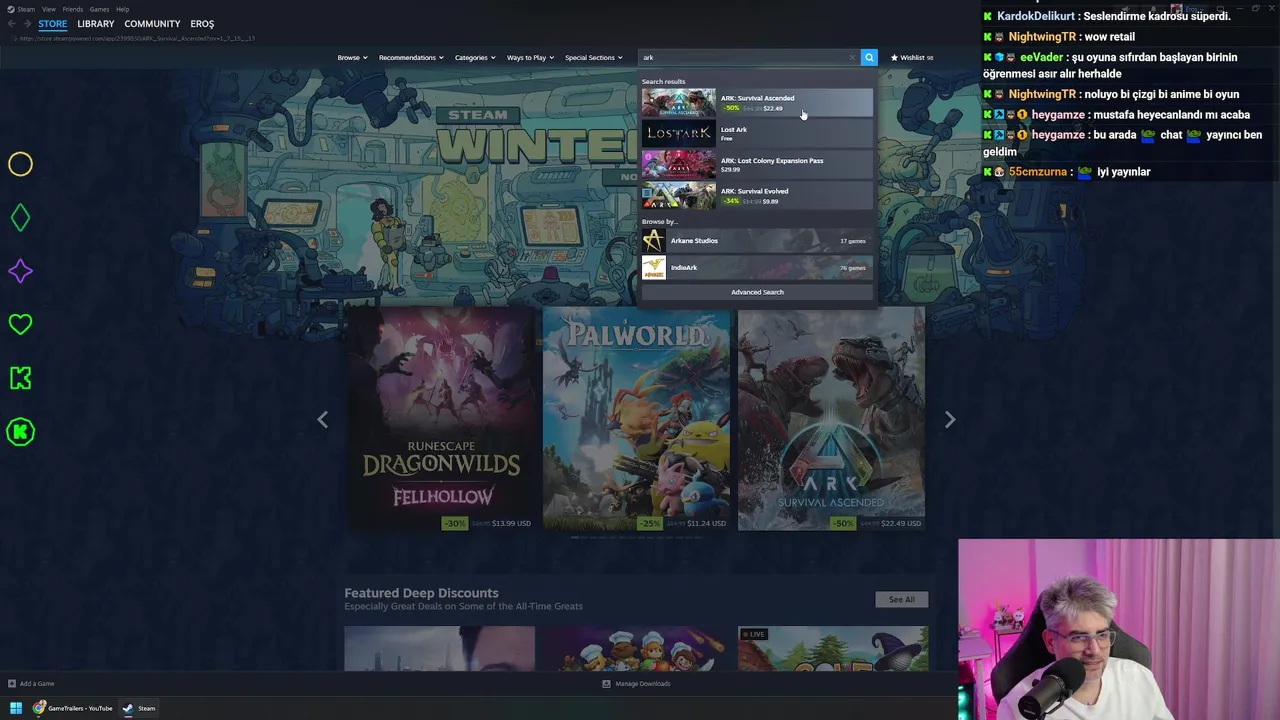The image size is (1280, 720).
Task: Switch to the LIBRARY tab
Action: [96, 24]
